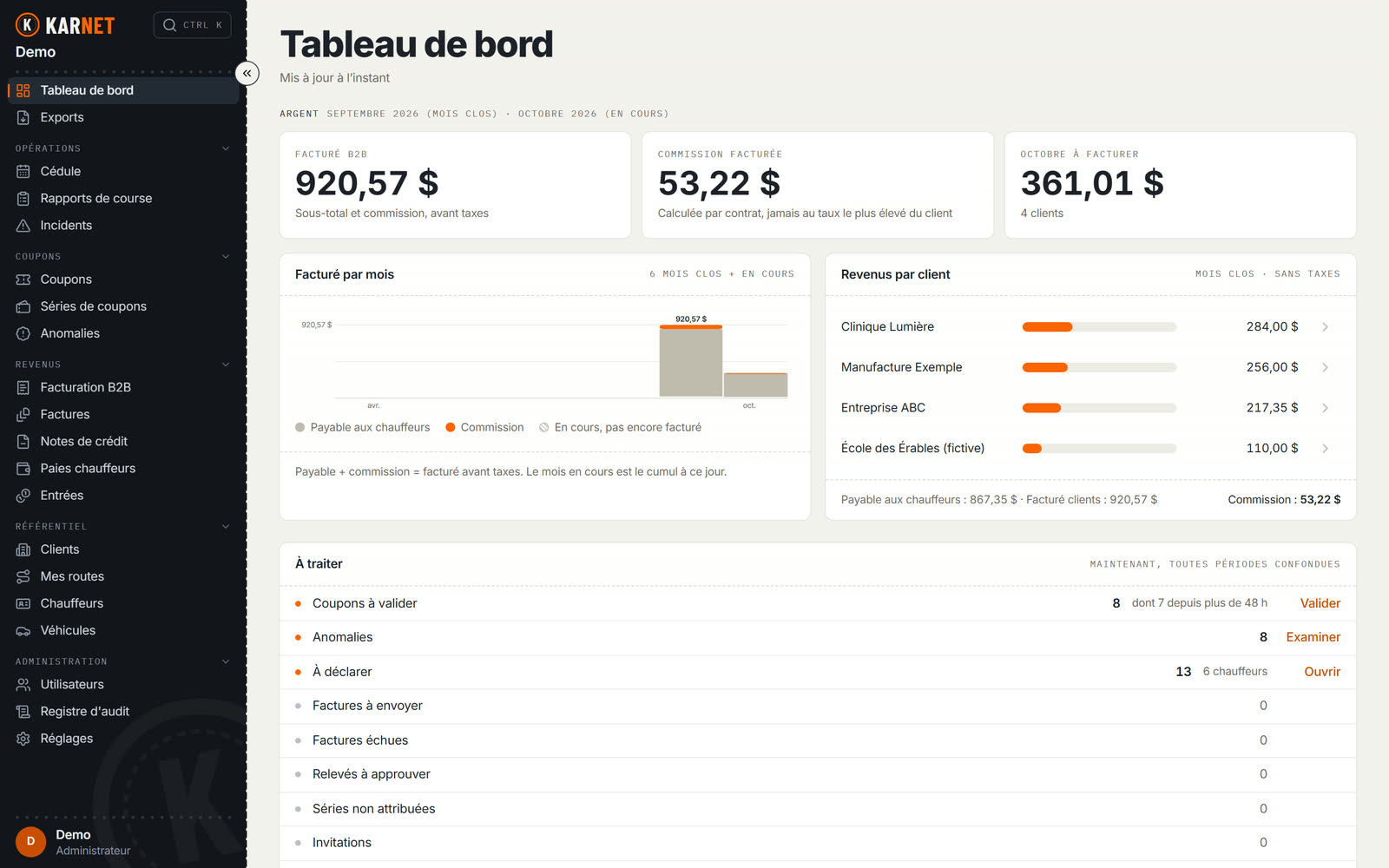This screenshot has width=1389, height=868.
Task: Click the Facturation B2B icon
Action: (x=23, y=388)
